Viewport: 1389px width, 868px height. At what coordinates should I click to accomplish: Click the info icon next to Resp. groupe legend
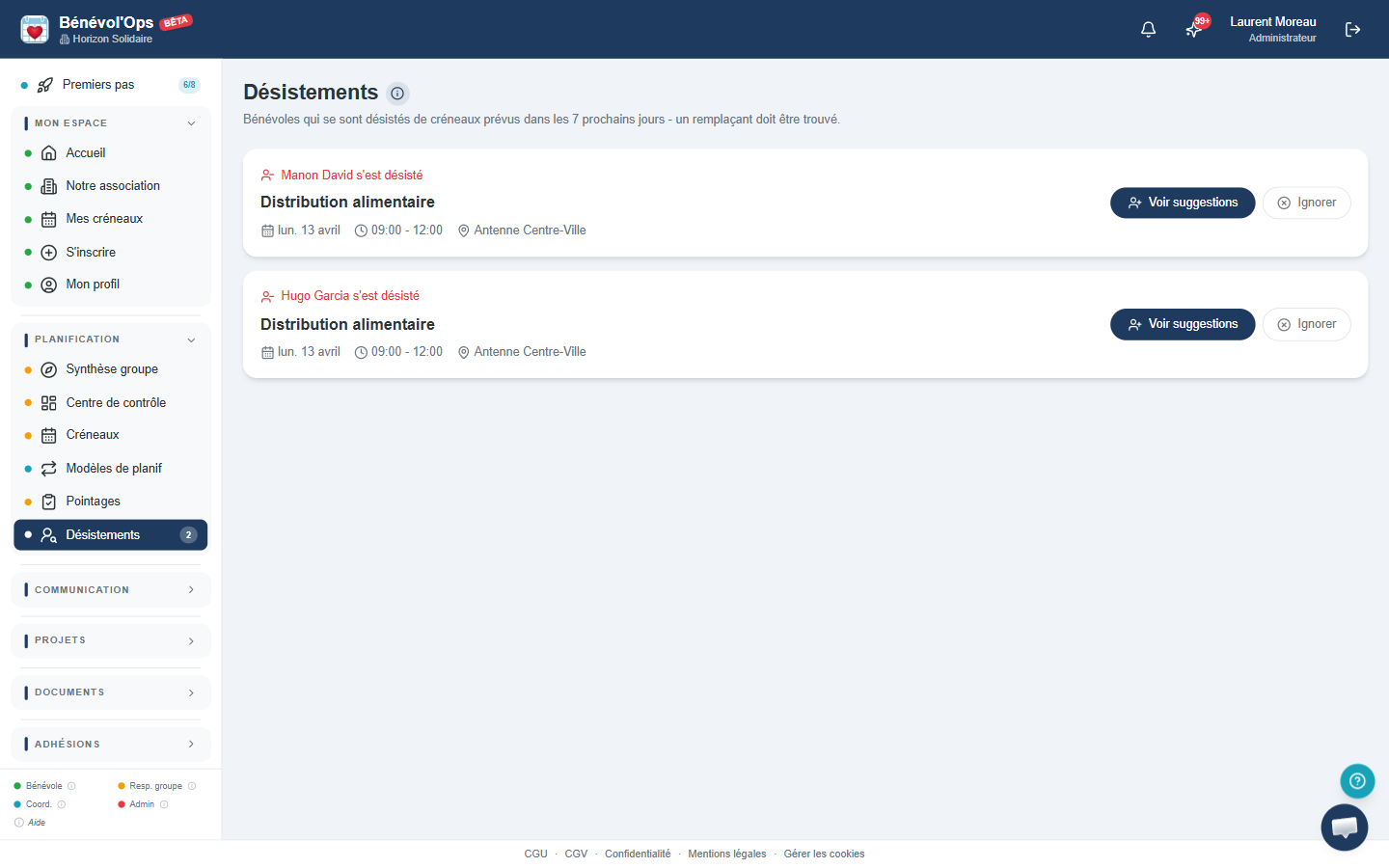point(192,786)
